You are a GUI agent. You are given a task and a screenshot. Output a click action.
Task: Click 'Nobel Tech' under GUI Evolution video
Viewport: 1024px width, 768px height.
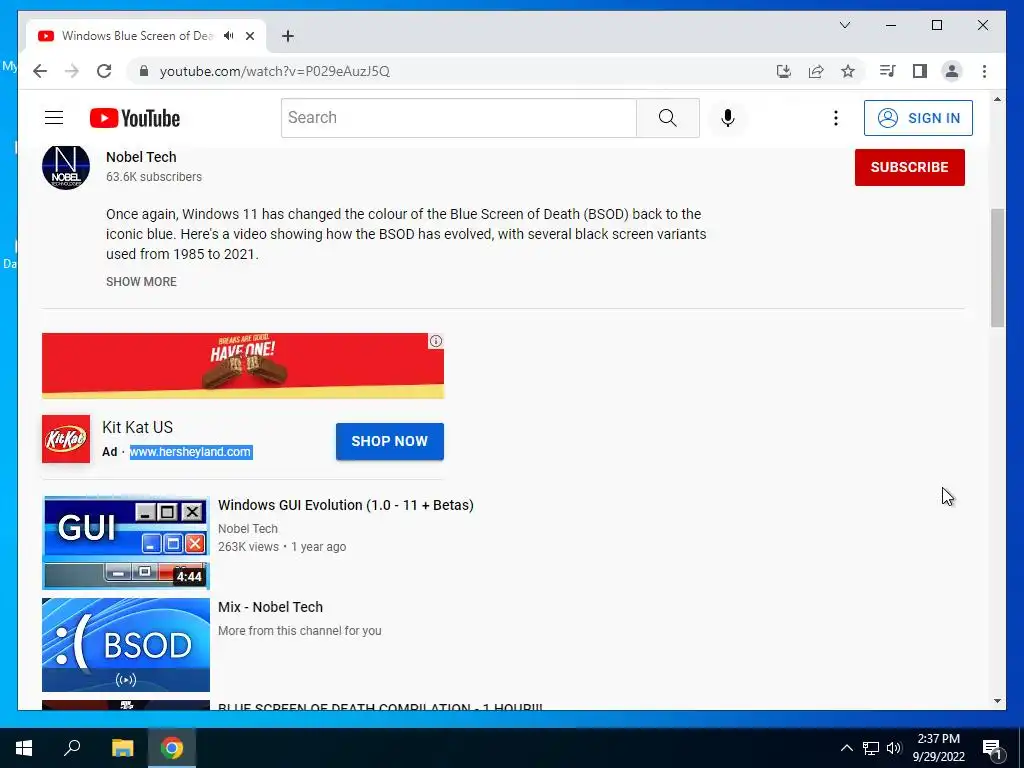click(x=248, y=529)
